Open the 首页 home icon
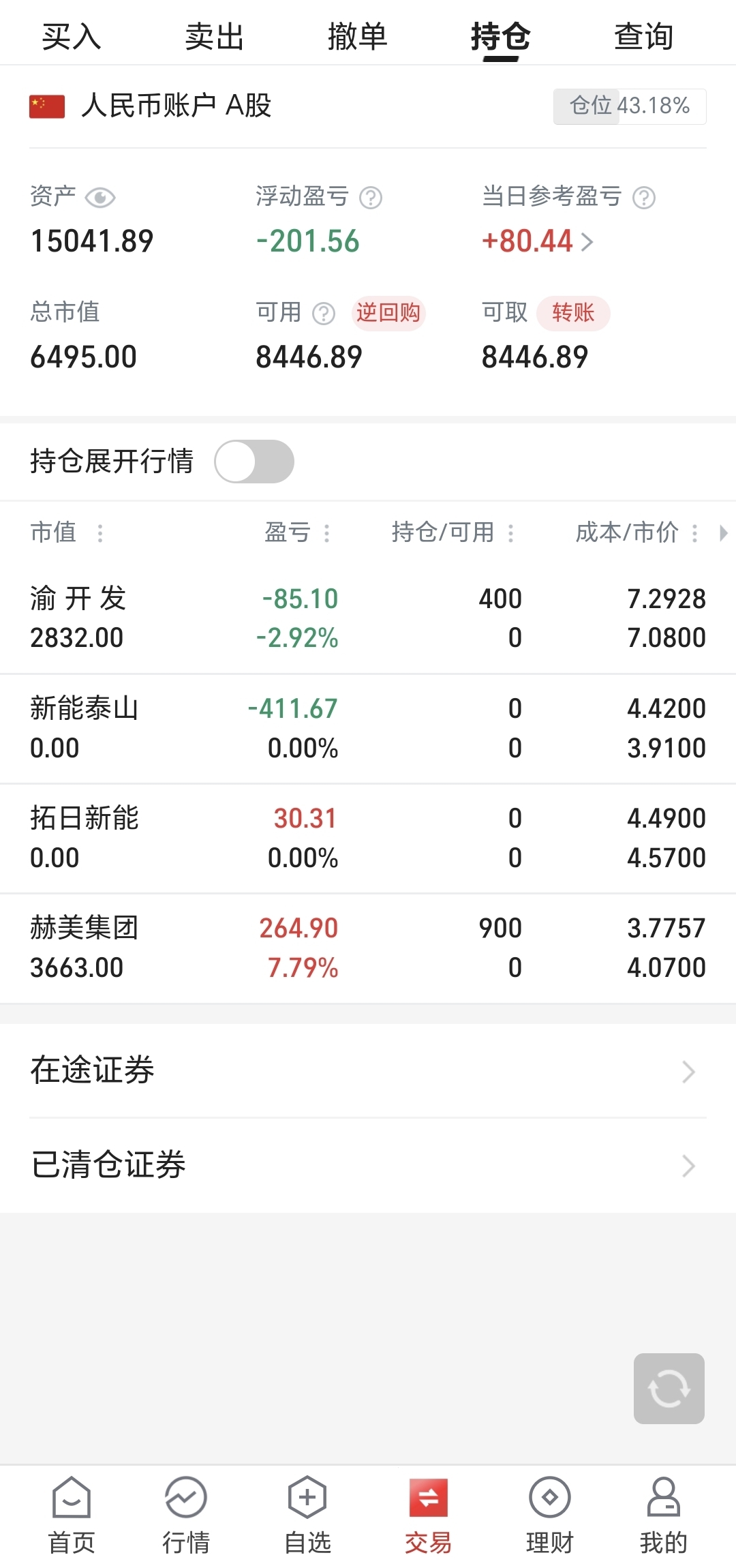Viewport: 736px width, 1568px height. (72, 1497)
